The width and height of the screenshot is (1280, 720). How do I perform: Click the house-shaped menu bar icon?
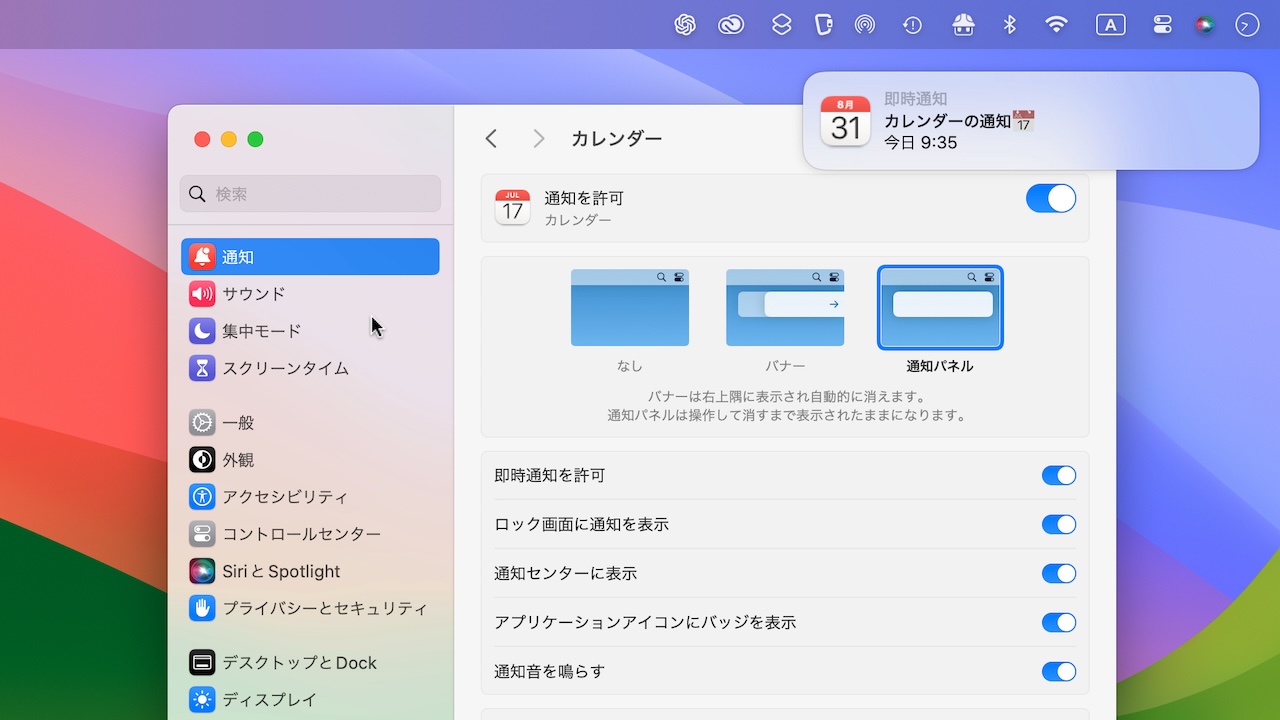click(x=963, y=25)
